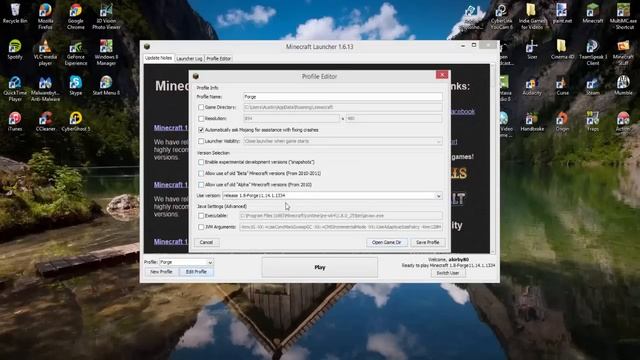This screenshot has height=360, width=640.
Task: Open the Launcher Visibility dropdown
Action: pos(343,141)
